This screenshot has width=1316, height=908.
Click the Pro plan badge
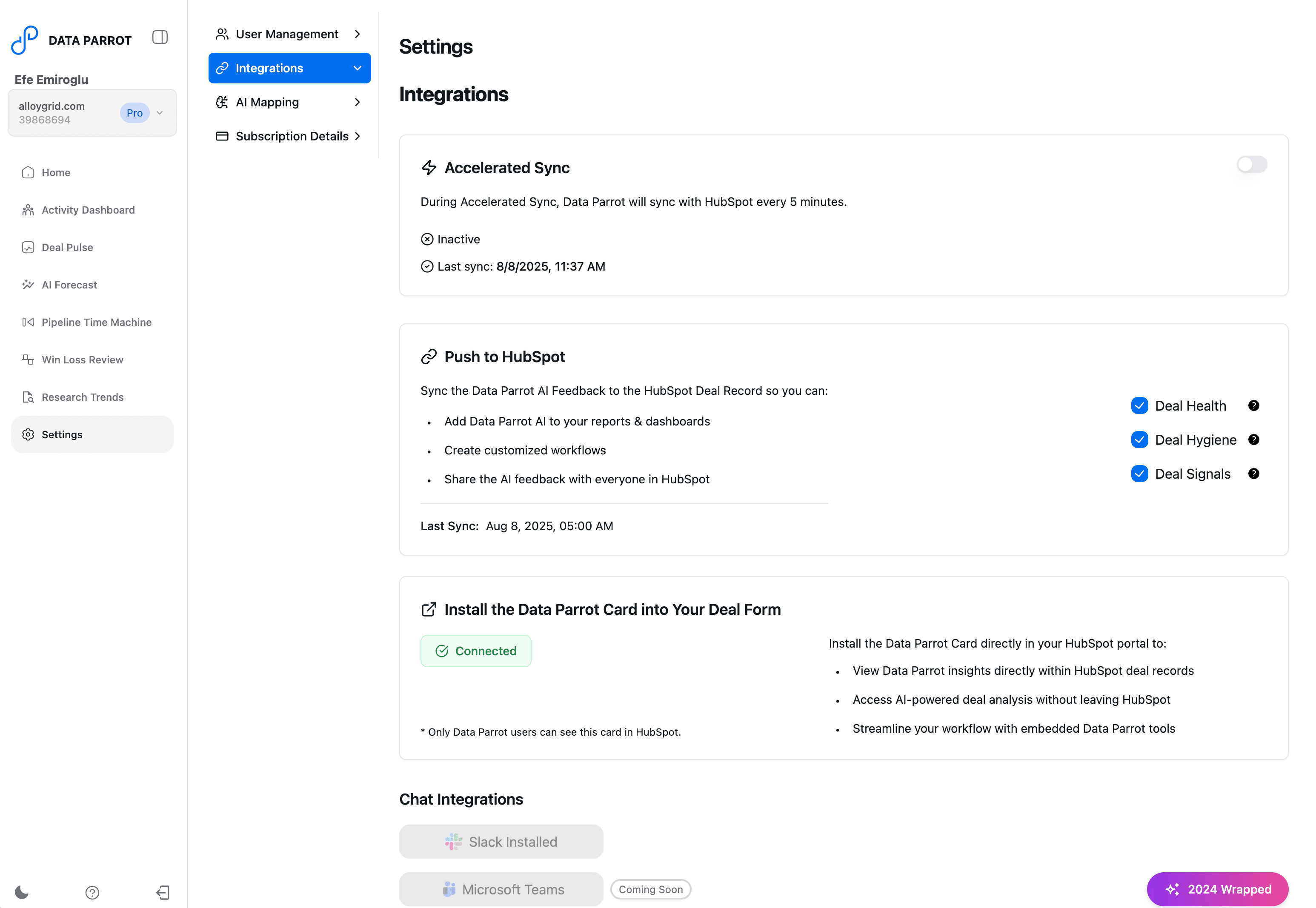[135, 113]
